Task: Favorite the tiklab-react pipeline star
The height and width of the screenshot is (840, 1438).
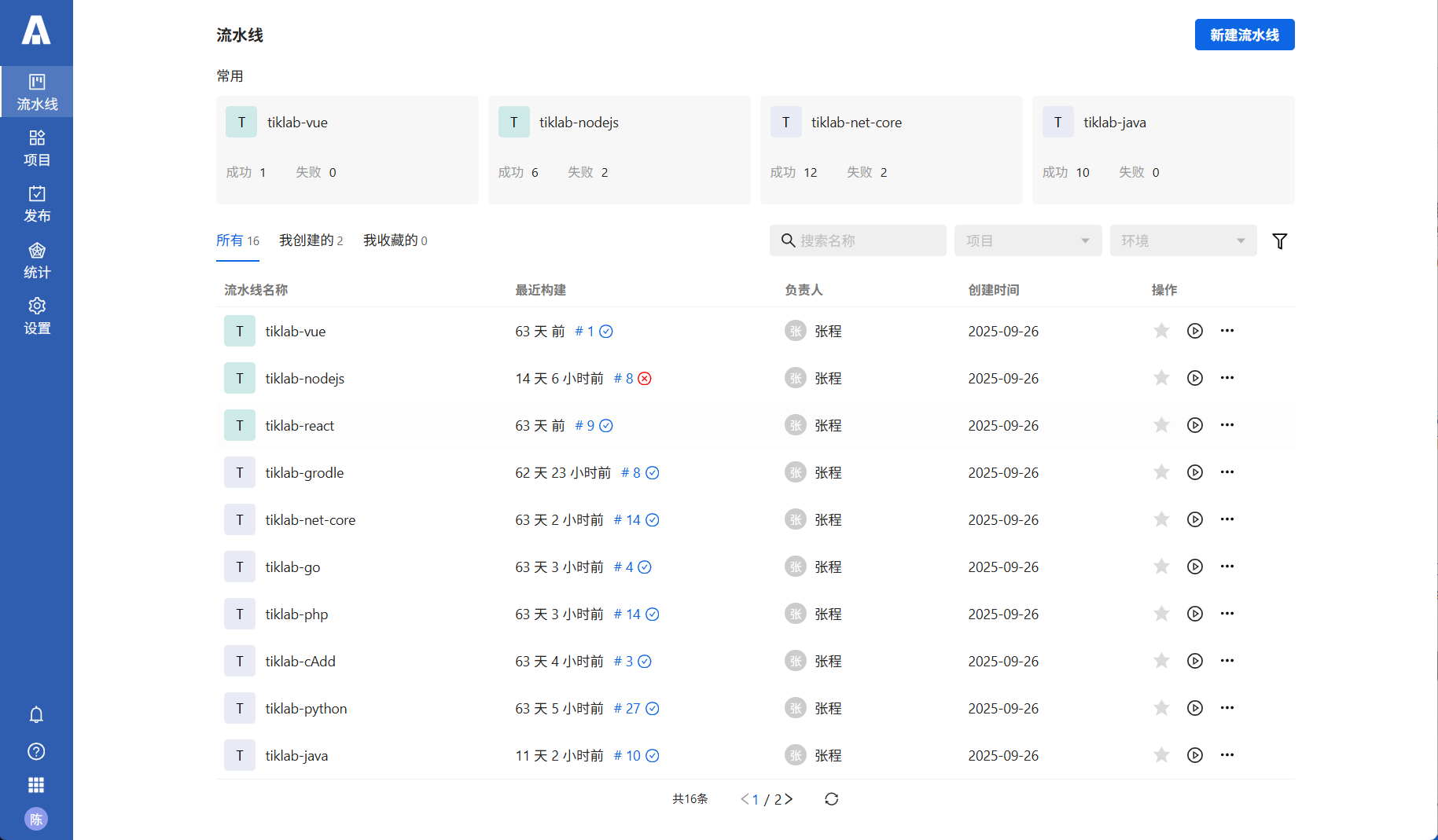Action: click(1161, 425)
